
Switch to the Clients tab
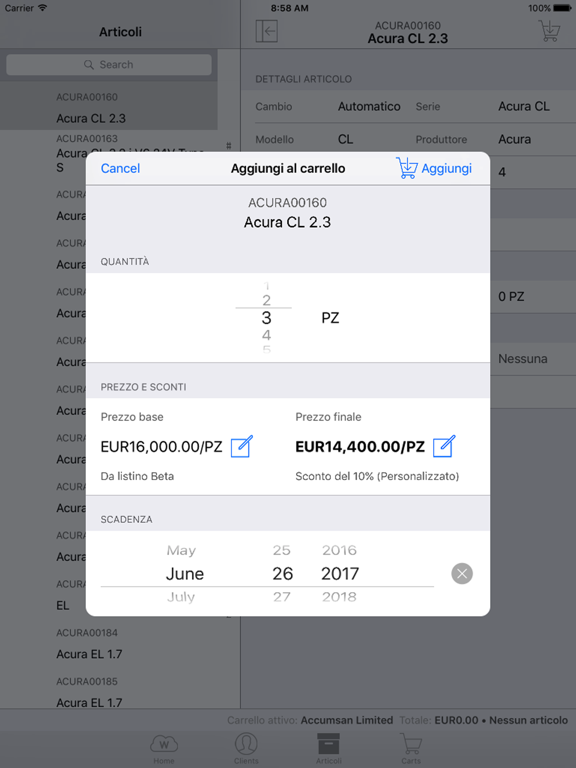pos(246,748)
